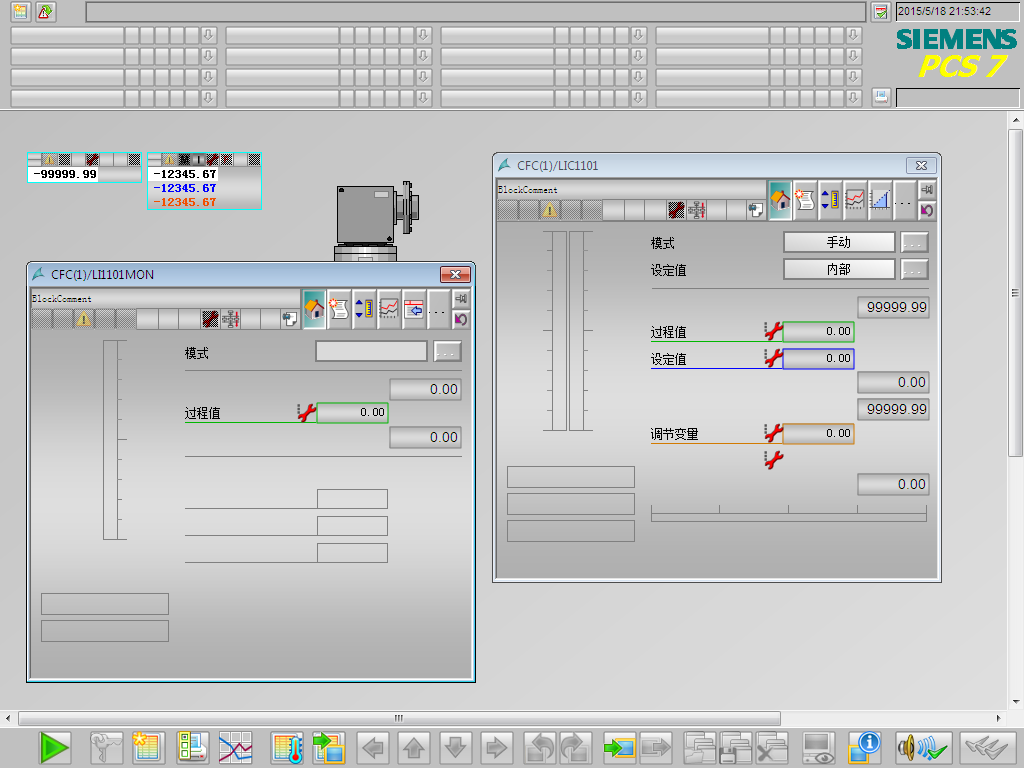Open the picture information 'i' icon
This screenshot has height=768, width=1024.
pyautogui.click(x=863, y=747)
